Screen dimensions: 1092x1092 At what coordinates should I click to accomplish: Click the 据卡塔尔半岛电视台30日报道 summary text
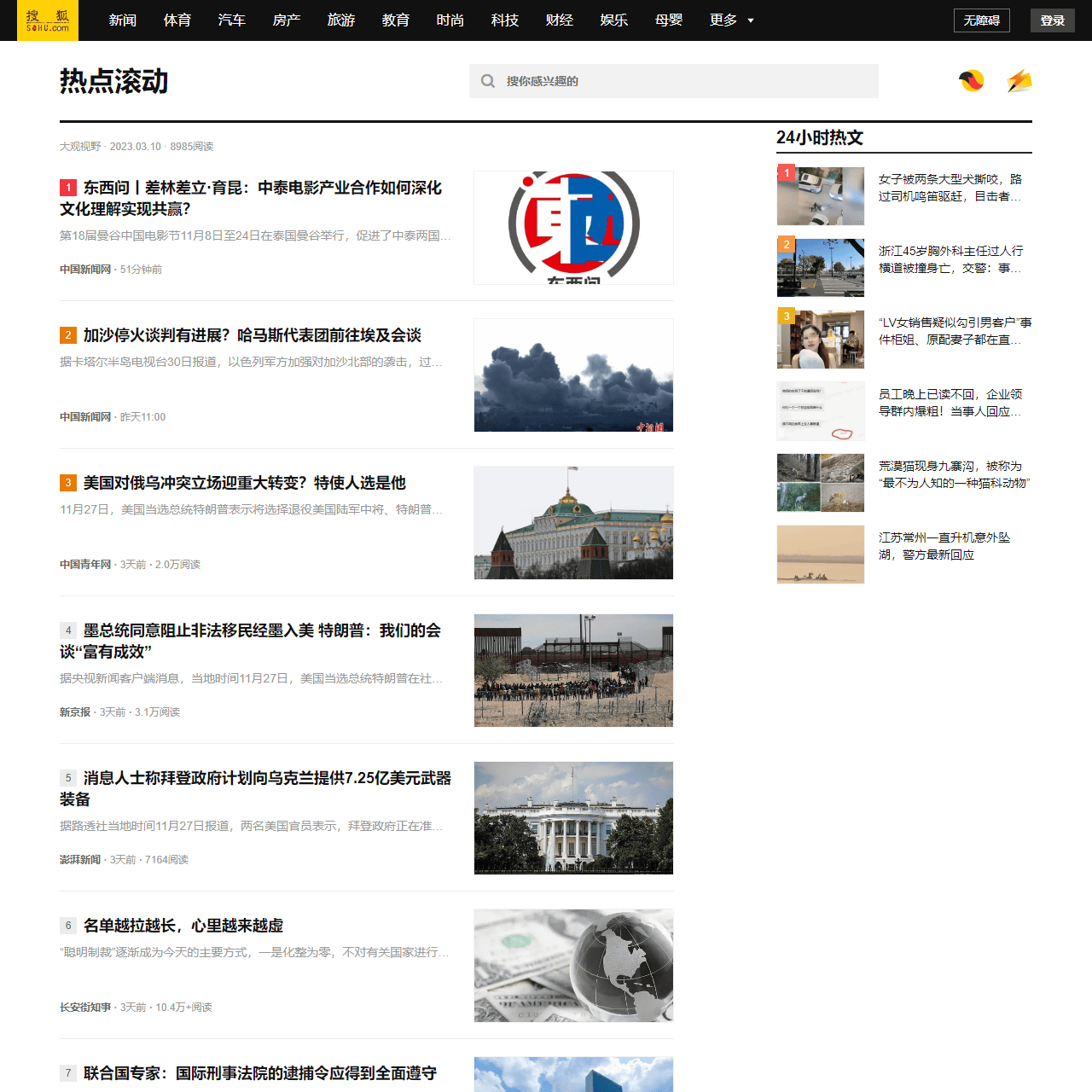251,362
